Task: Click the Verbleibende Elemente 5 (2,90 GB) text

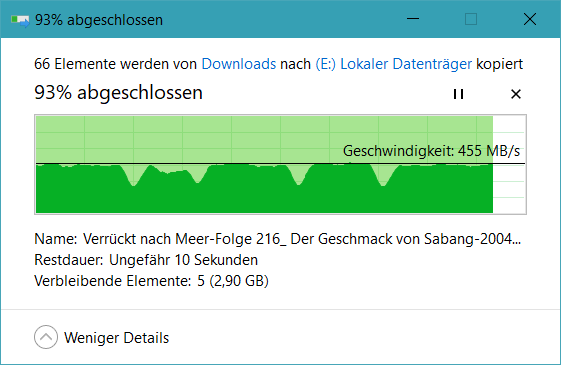Action: point(151,281)
